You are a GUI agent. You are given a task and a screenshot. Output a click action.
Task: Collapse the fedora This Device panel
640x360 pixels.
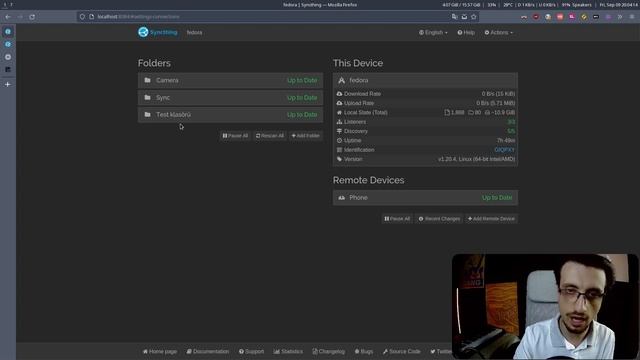point(425,80)
